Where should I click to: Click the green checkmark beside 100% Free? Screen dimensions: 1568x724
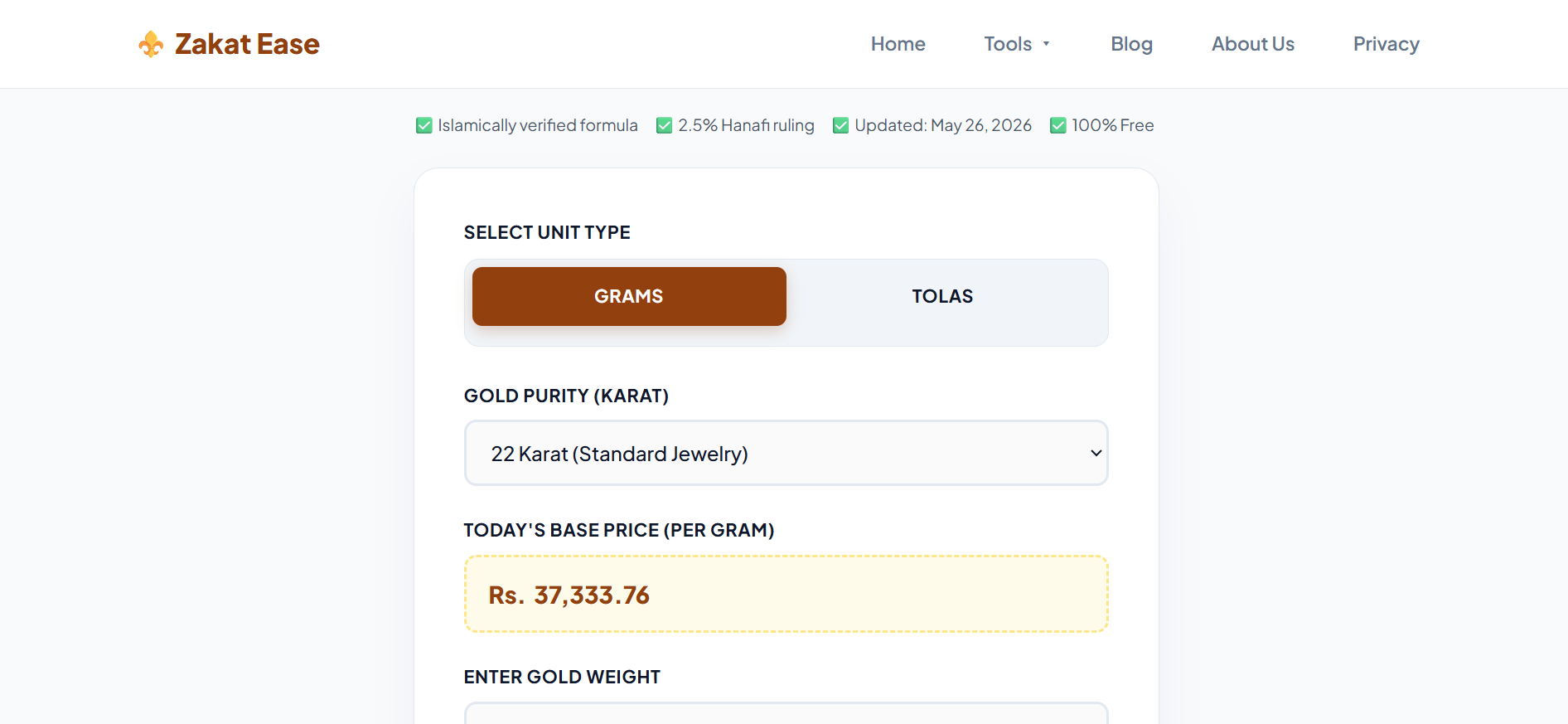pyautogui.click(x=1058, y=125)
